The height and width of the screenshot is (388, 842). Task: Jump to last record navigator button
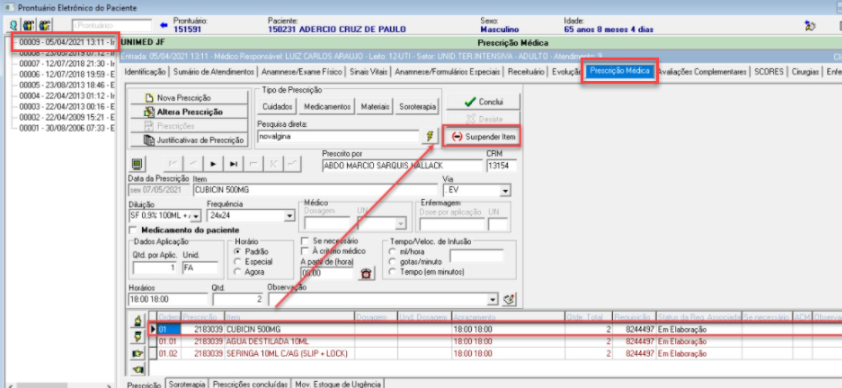(233, 164)
